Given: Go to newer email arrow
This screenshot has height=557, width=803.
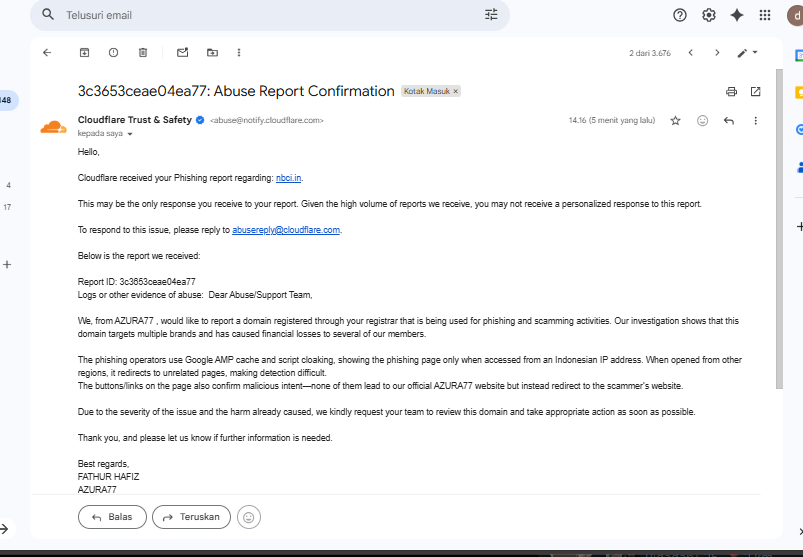Looking at the screenshot, I should coord(690,53).
